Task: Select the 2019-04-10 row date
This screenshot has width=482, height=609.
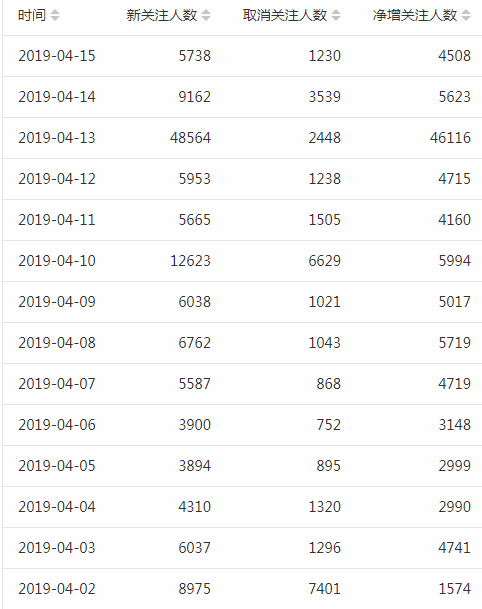Action: (x=57, y=261)
